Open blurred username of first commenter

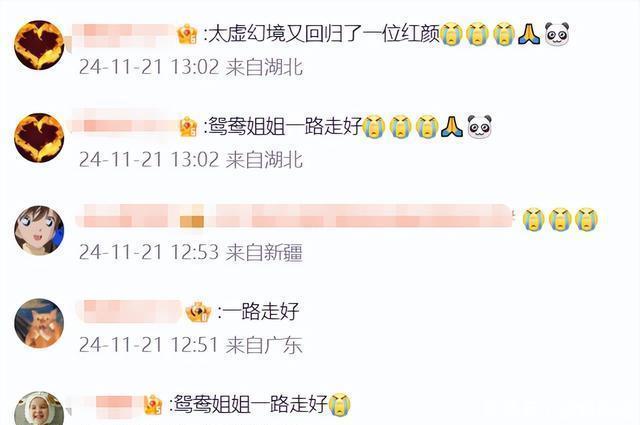[x=124, y=34]
